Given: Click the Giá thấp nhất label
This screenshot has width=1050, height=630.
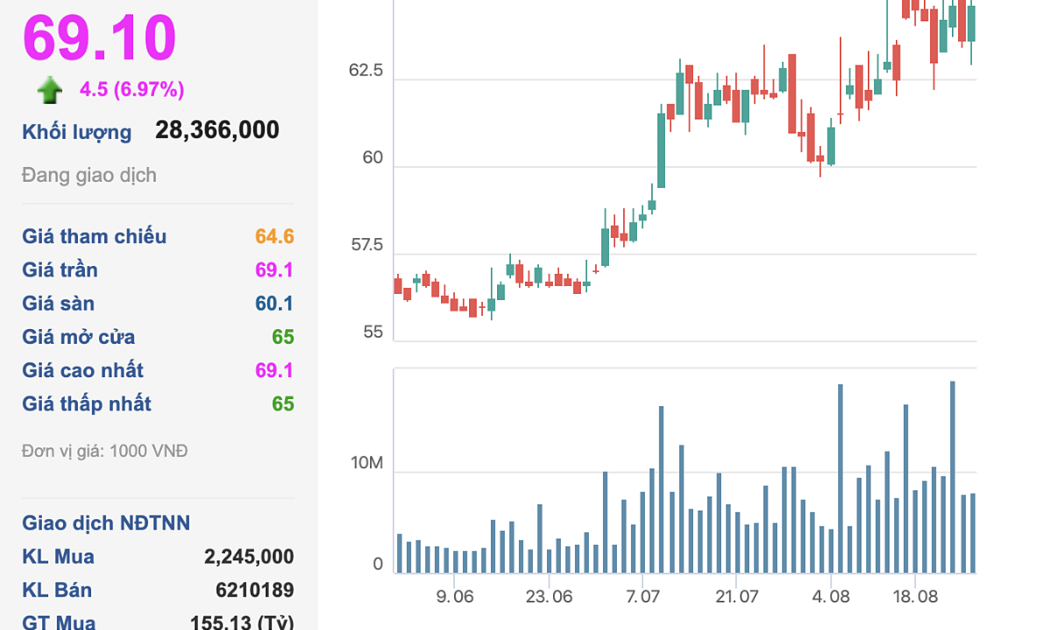Looking at the screenshot, I should (x=87, y=404).
